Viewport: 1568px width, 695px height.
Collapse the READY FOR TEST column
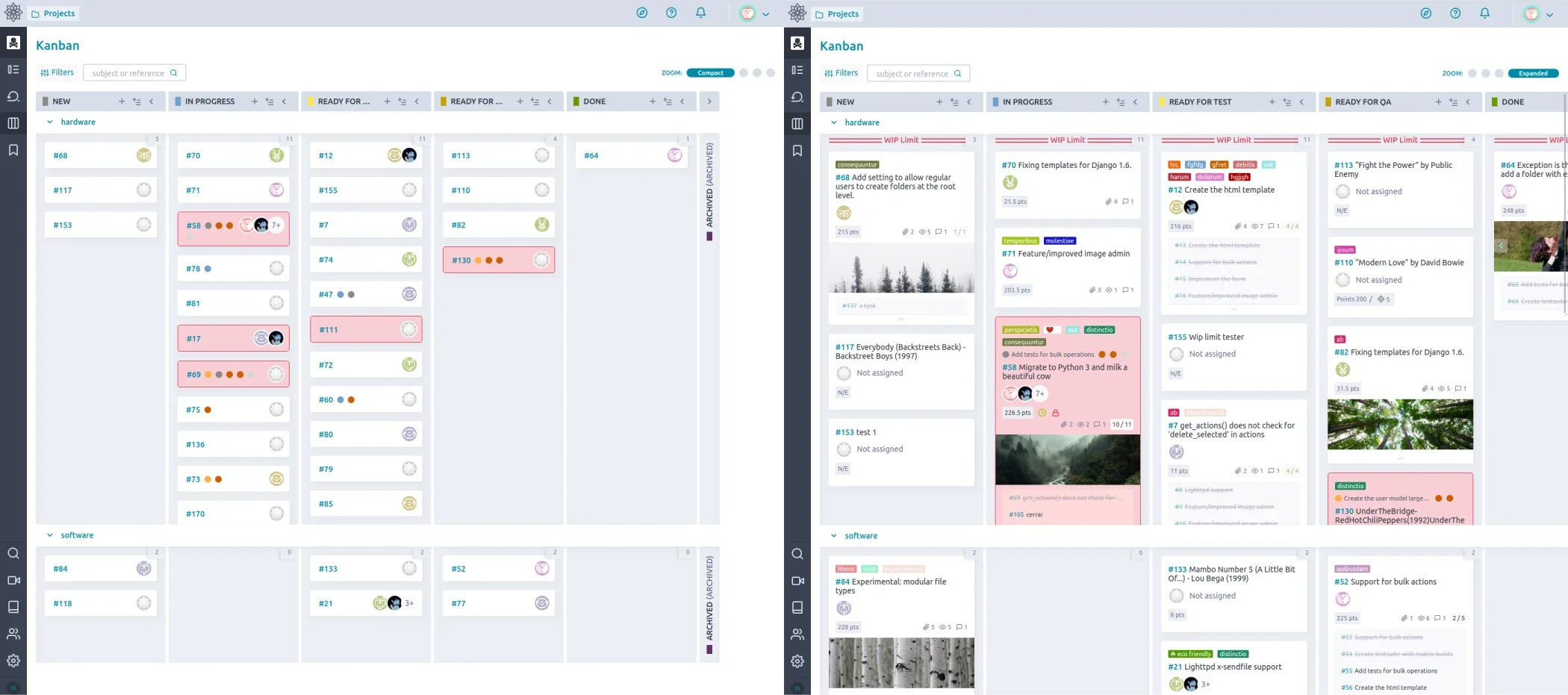click(x=1302, y=102)
